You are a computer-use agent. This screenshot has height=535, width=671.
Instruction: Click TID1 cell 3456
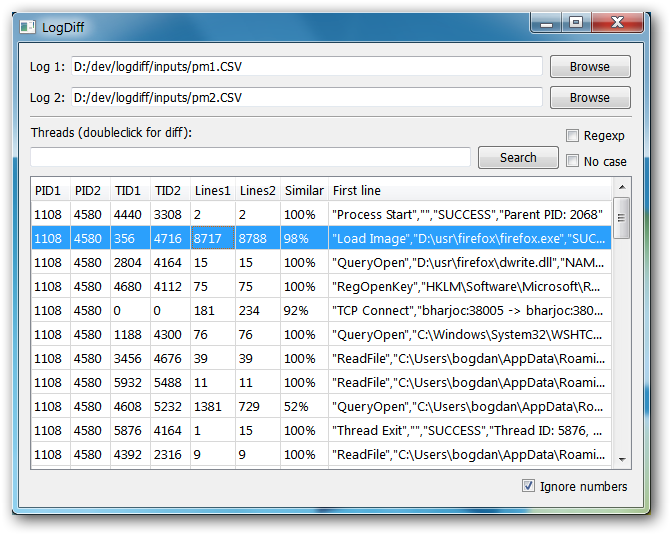pyautogui.click(x=131, y=358)
